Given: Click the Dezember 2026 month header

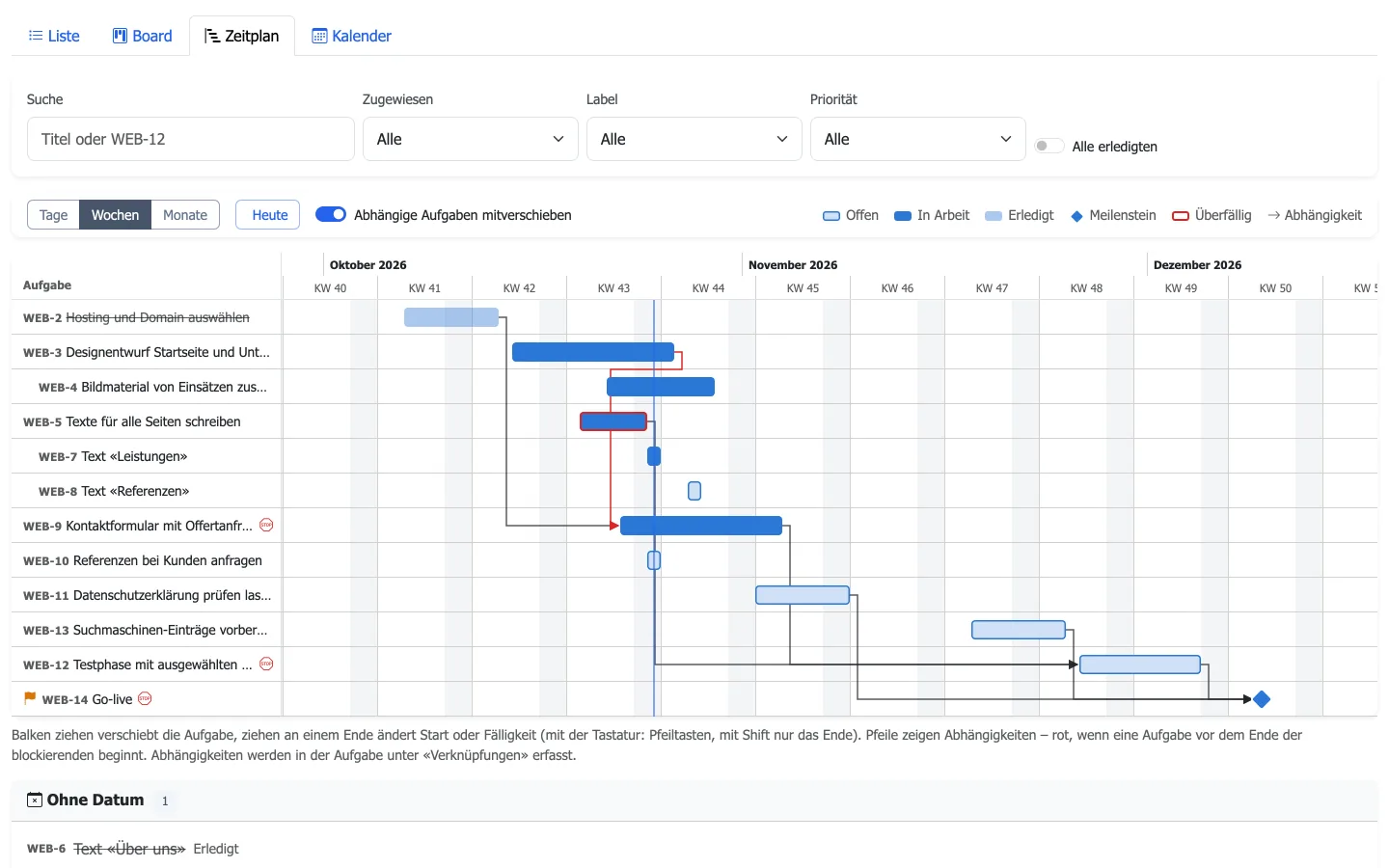Looking at the screenshot, I should pyautogui.click(x=1197, y=265).
